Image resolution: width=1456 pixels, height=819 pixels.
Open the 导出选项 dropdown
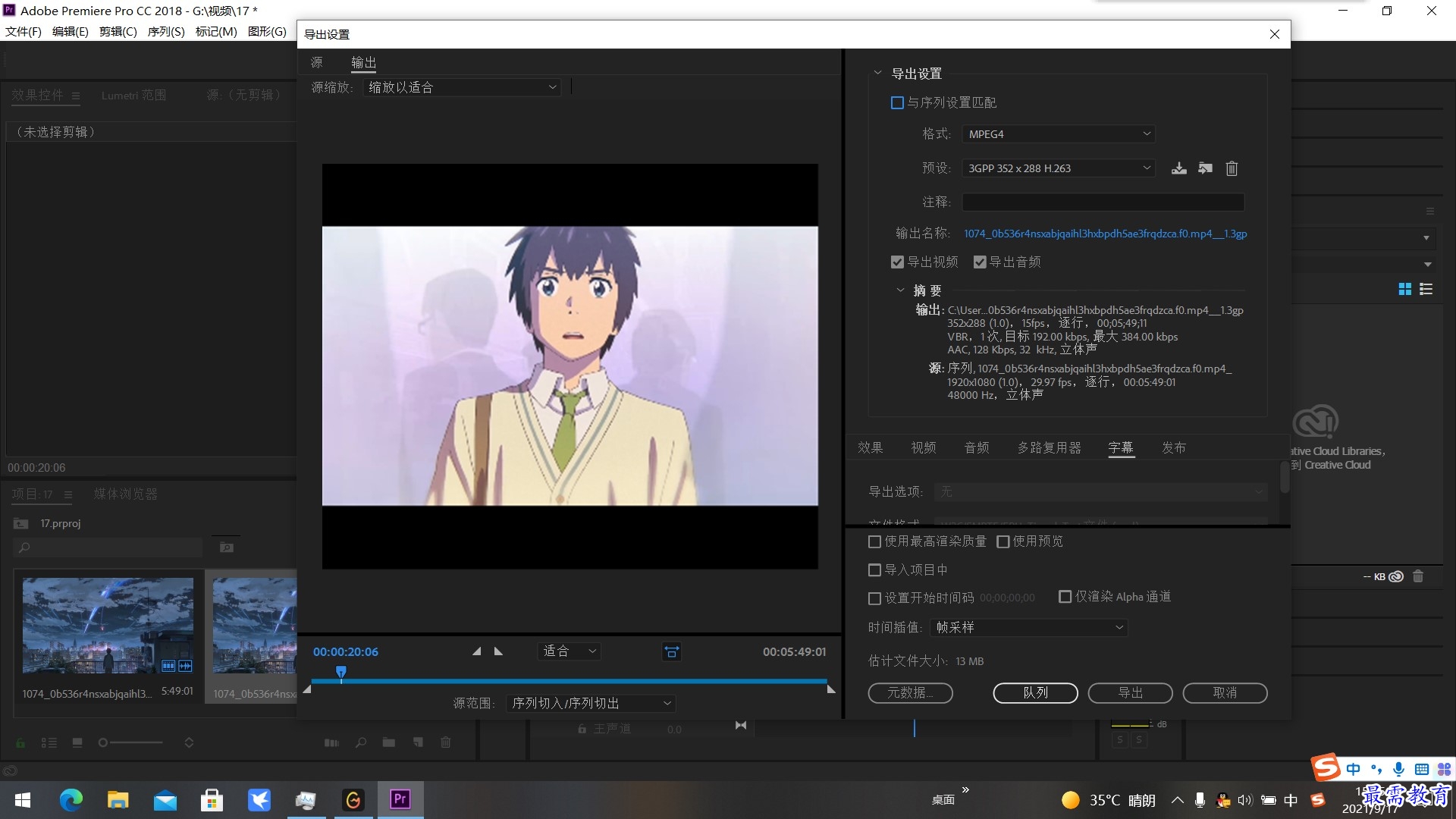[x=1101, y=492]
